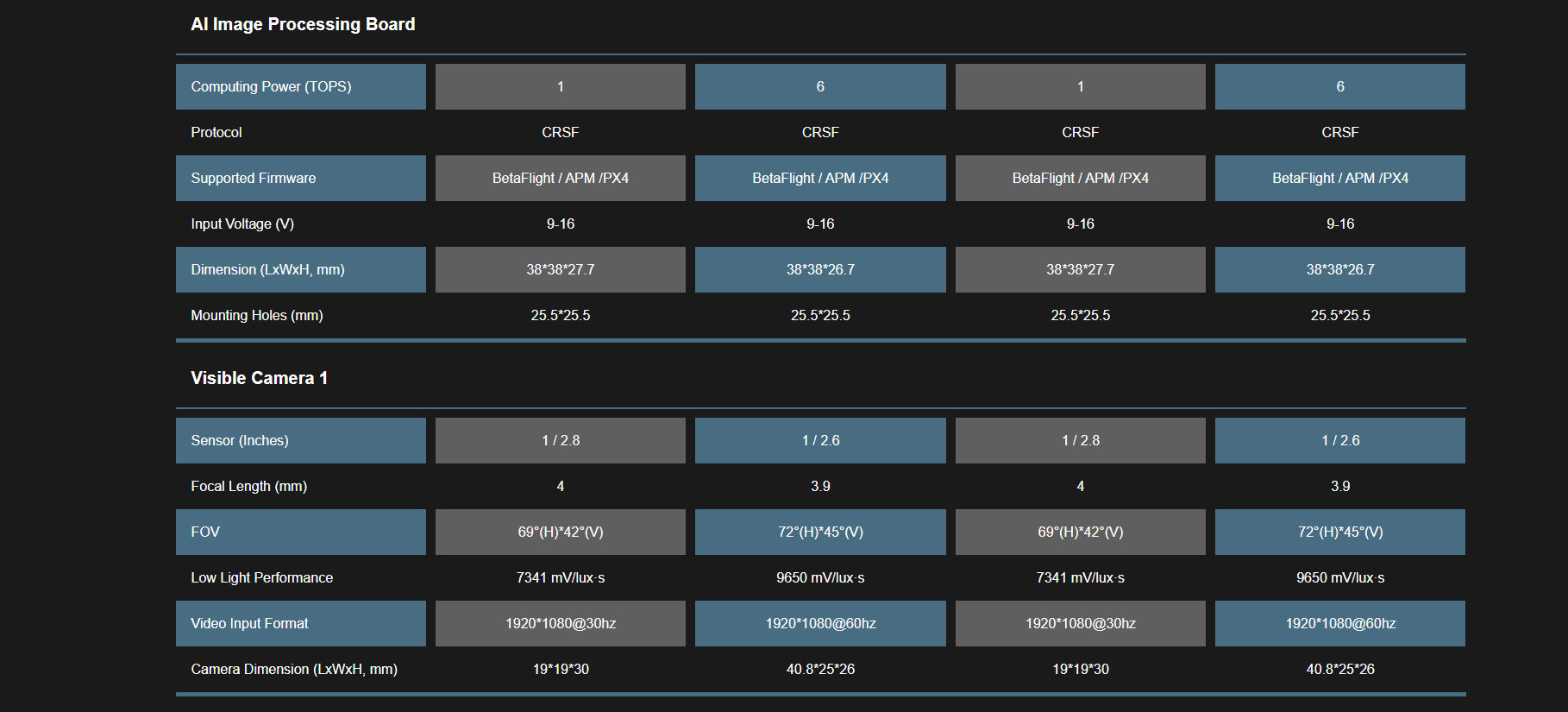Select the Dimension (LxWxH, mm) label cell

[x=267, y=269]
